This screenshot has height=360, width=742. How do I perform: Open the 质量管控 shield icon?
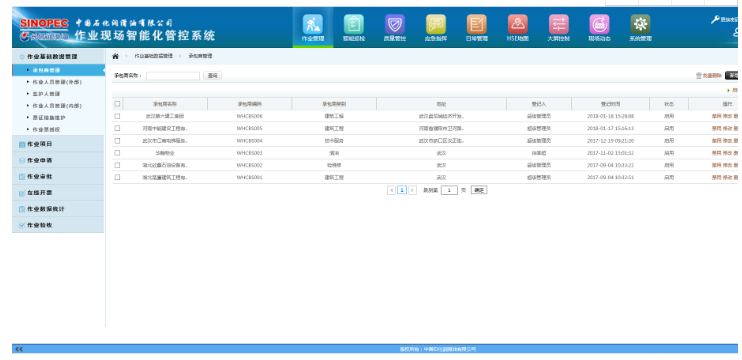[395, 24]
